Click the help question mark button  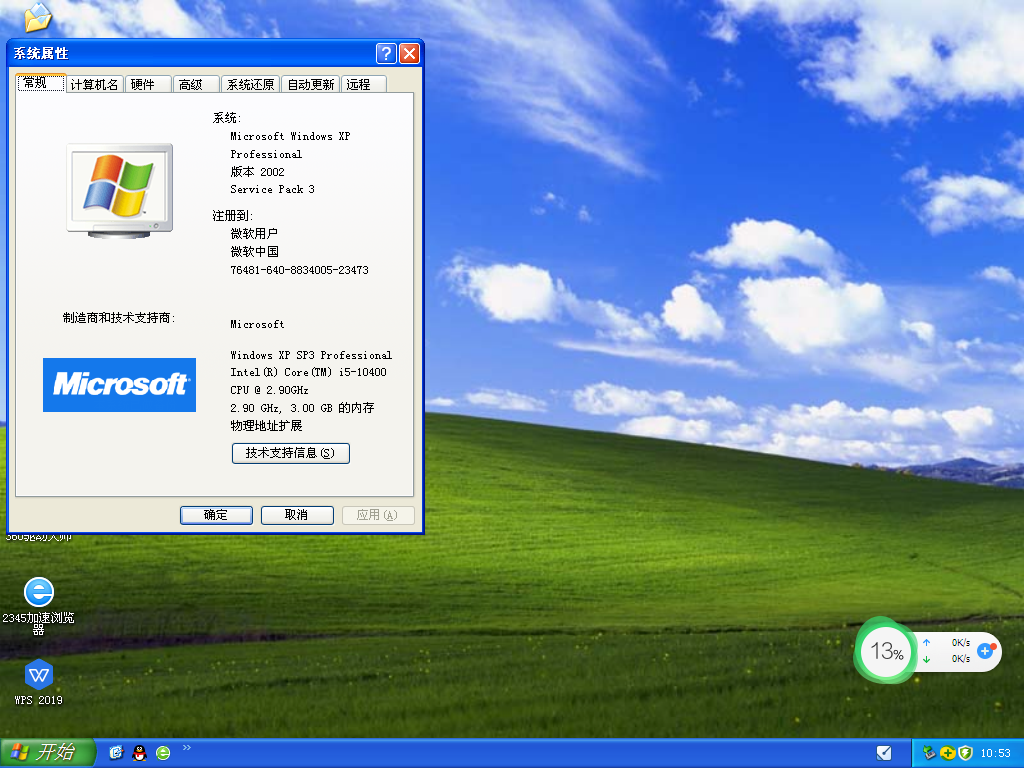tap(386, 54)
